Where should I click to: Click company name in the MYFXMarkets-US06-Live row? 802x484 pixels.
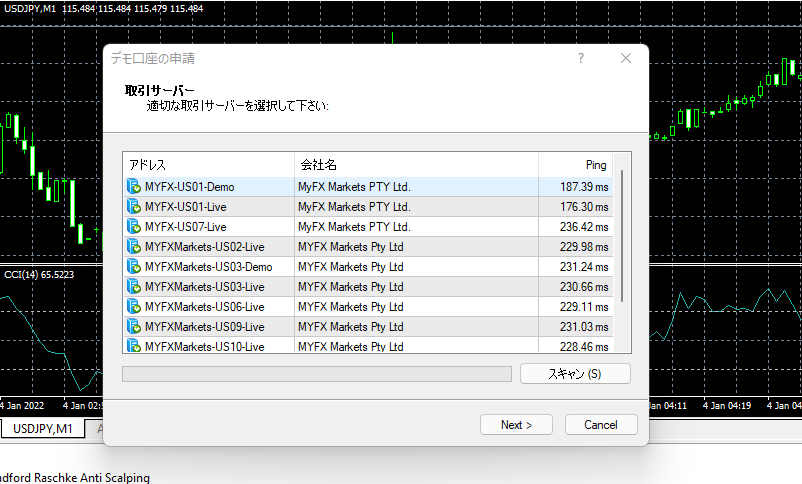click(351, 306)
